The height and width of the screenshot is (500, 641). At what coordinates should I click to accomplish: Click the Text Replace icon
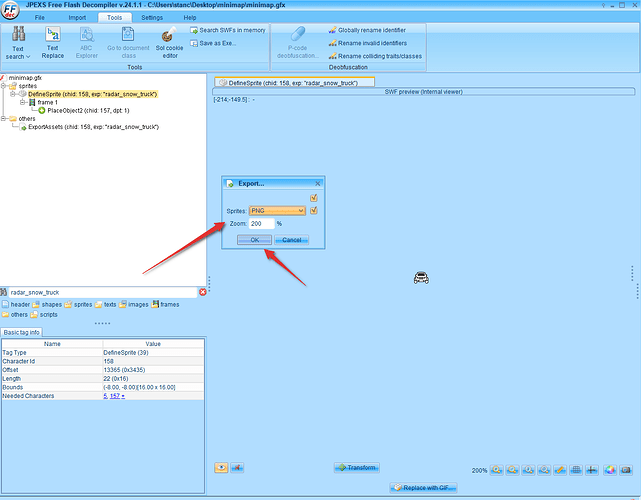[53, 42]
